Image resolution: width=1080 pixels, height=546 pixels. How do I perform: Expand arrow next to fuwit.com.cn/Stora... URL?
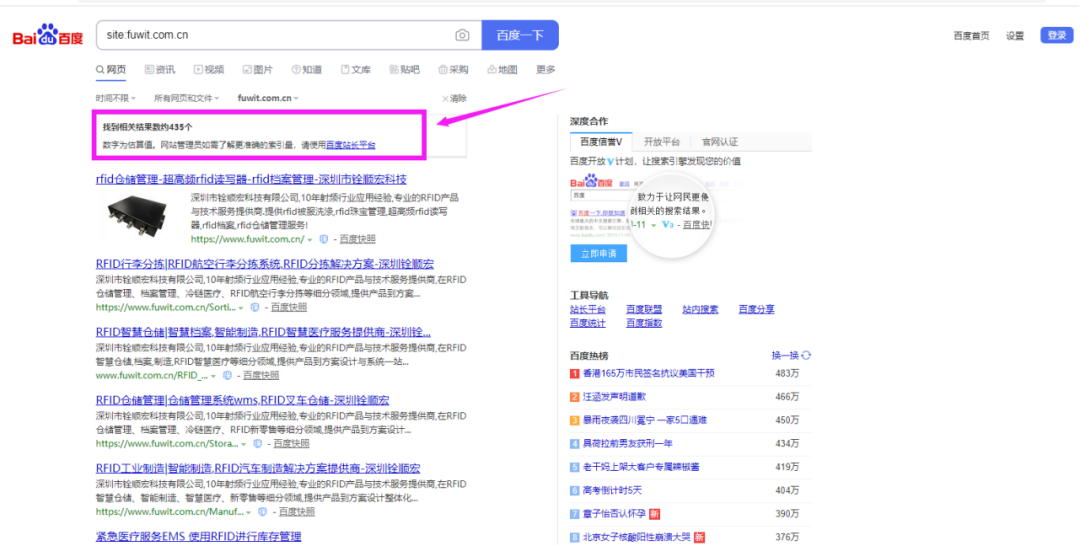click(244, 444)
